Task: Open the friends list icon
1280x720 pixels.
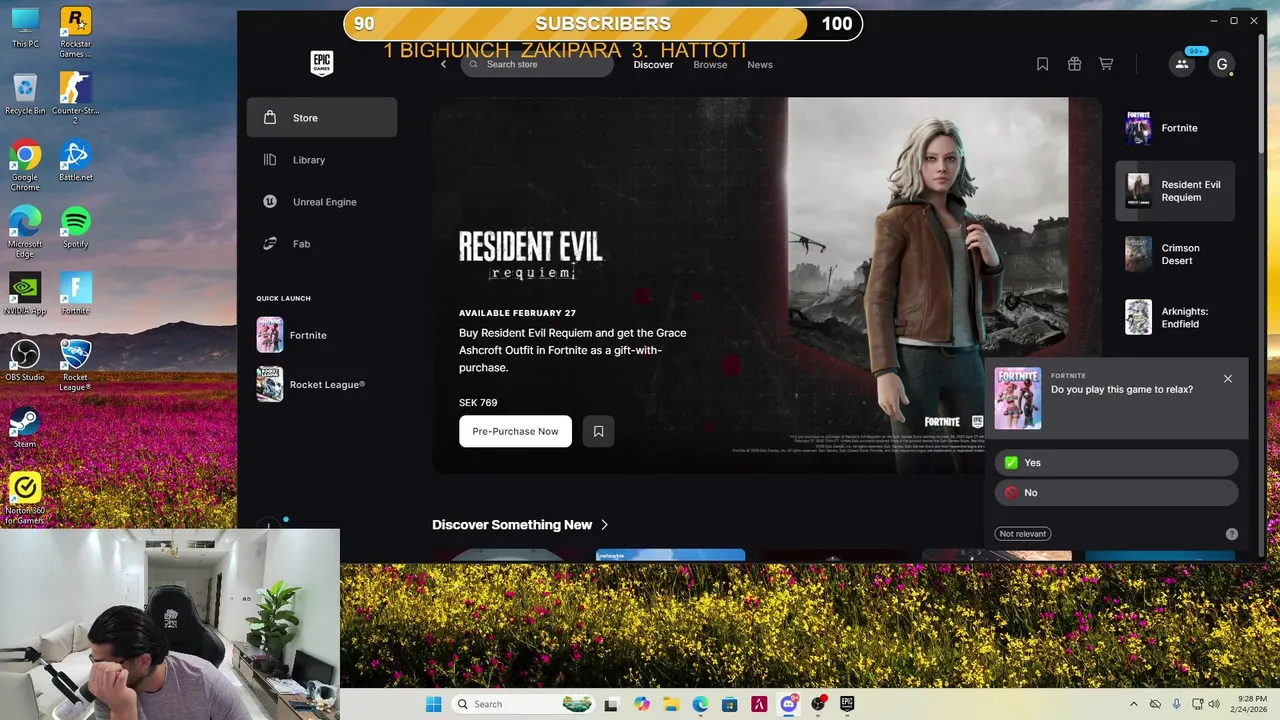Action: pyautogui.click(x=1181, y=64)
